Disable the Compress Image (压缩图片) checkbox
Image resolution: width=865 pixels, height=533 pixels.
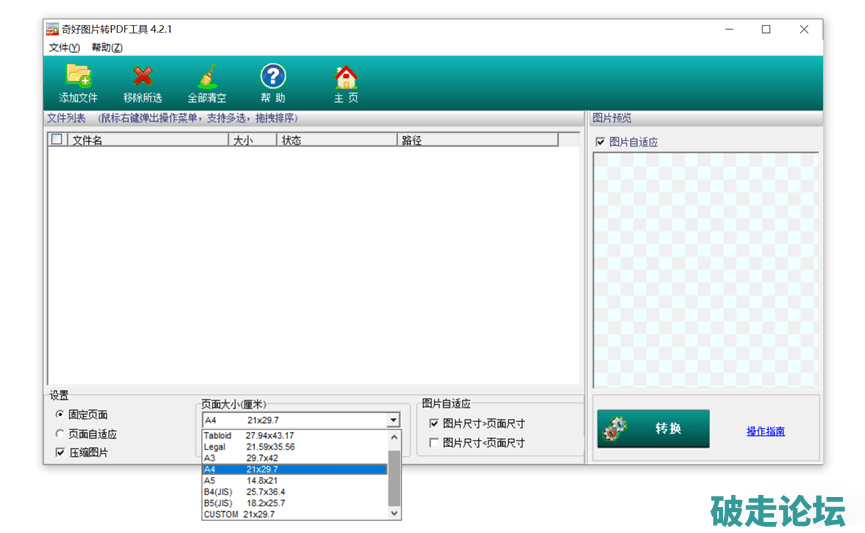point(60,453)
